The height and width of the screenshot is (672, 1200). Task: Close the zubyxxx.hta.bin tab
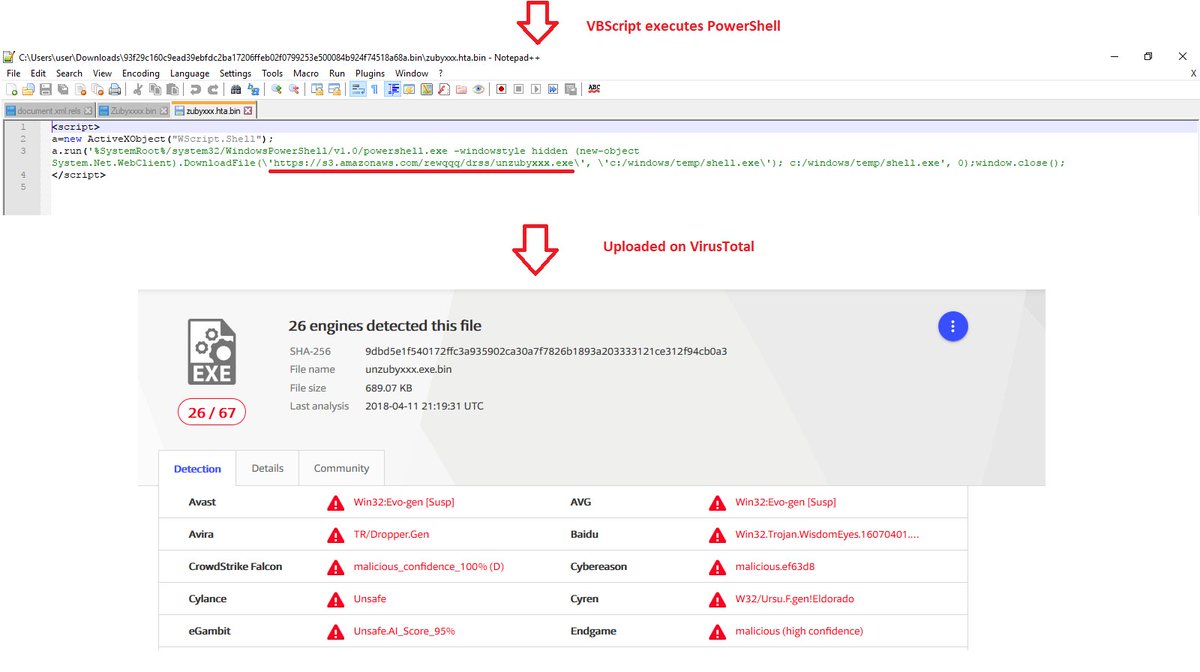tap(248, 111)
